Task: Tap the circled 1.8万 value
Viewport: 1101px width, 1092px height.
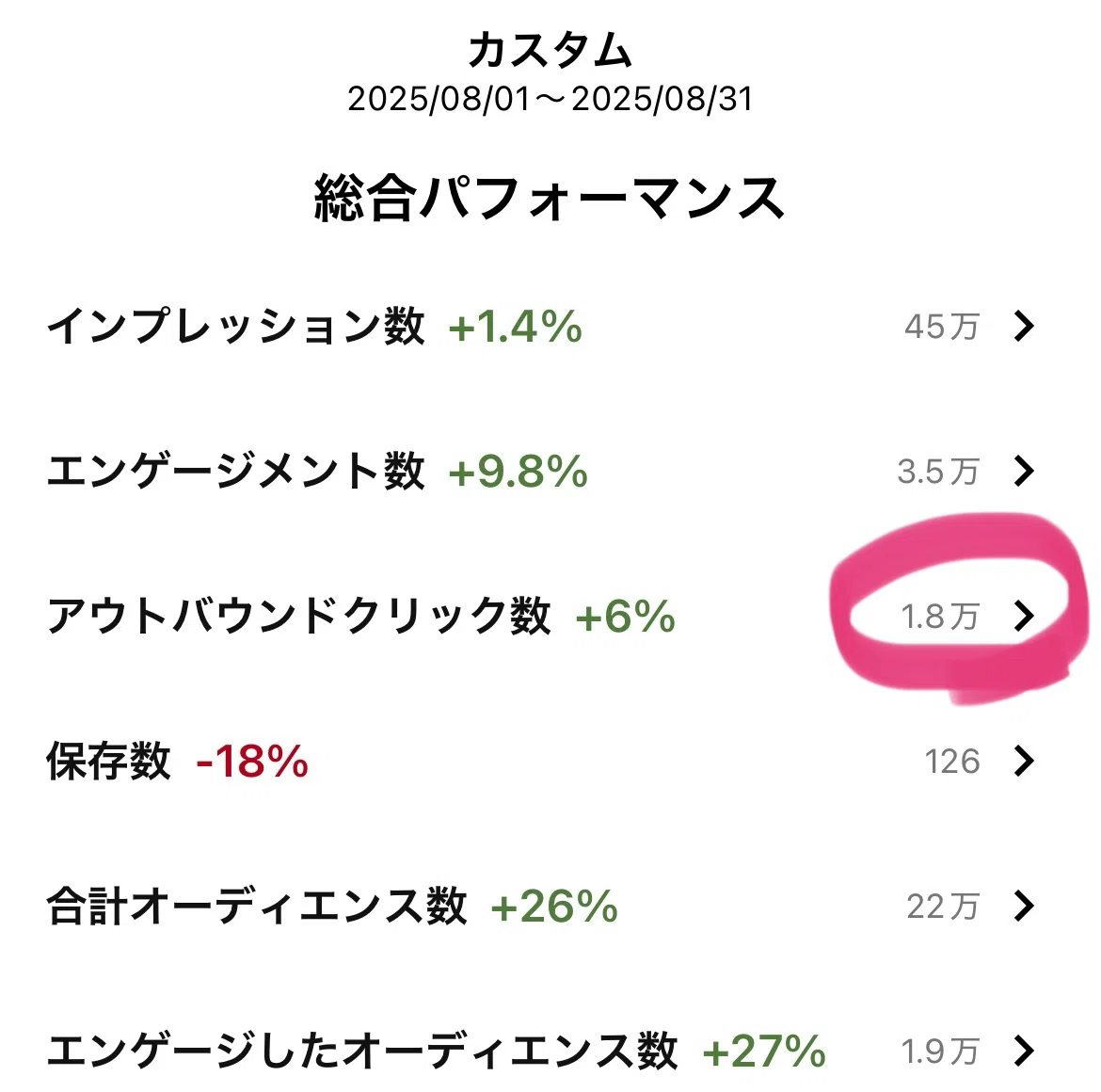Action: tap(939, 617)
